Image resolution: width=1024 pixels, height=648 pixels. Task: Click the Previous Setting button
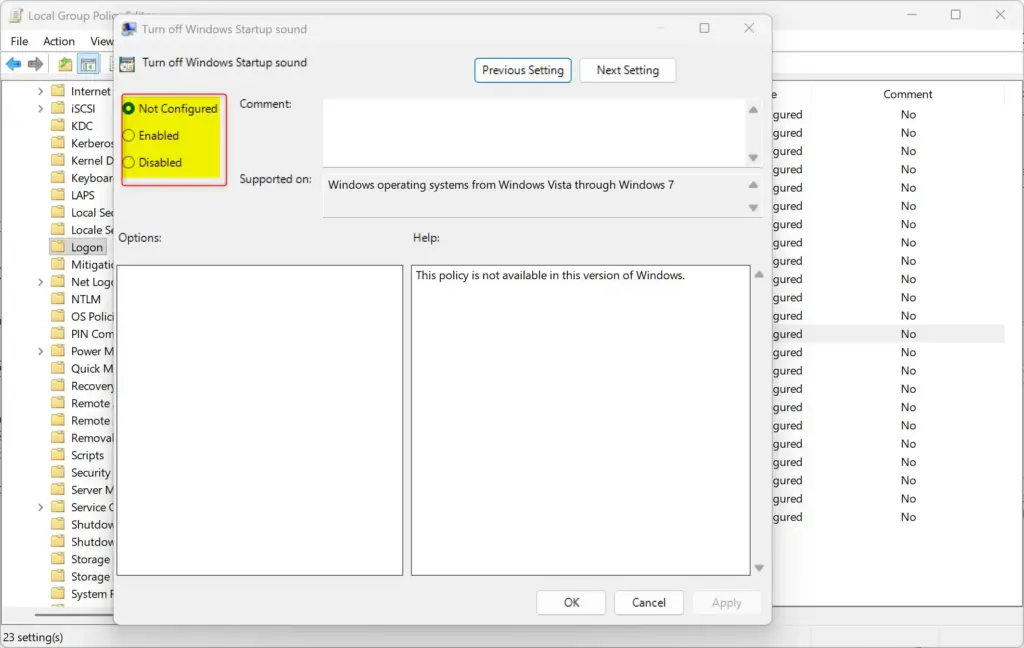pyautogui.click(x=522, y=70)
